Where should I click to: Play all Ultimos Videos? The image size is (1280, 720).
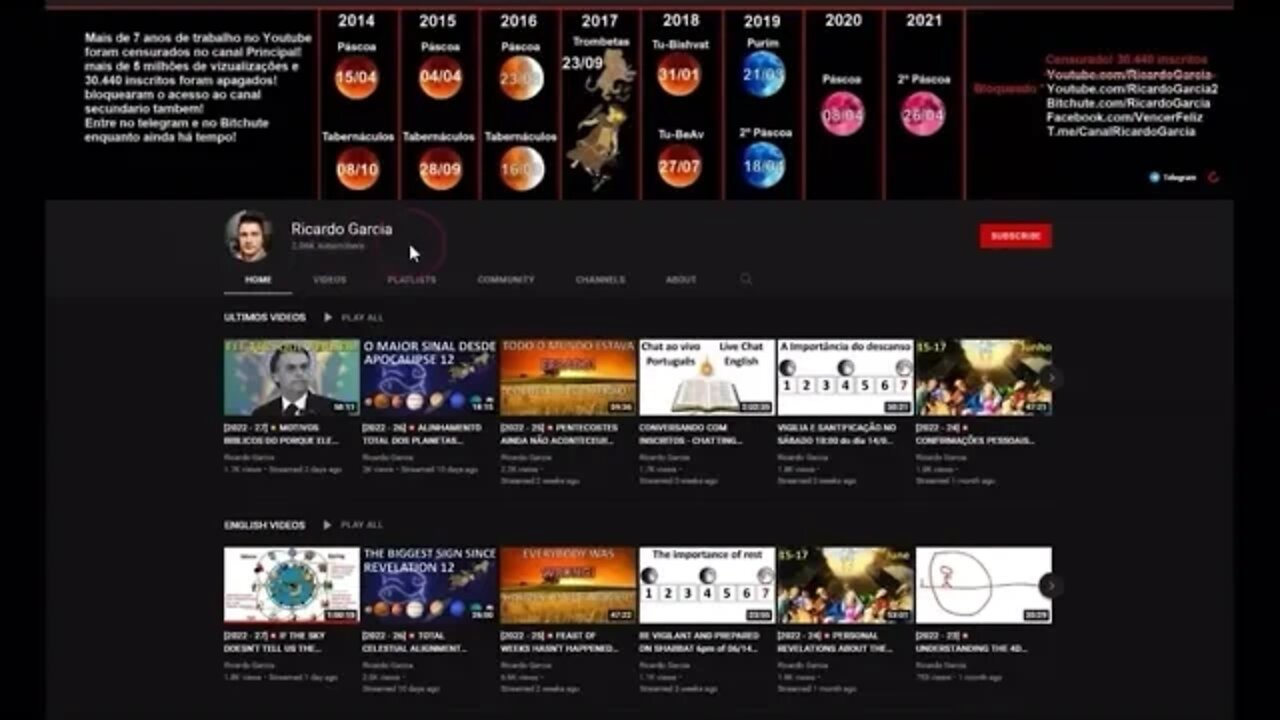coord(354,317)
